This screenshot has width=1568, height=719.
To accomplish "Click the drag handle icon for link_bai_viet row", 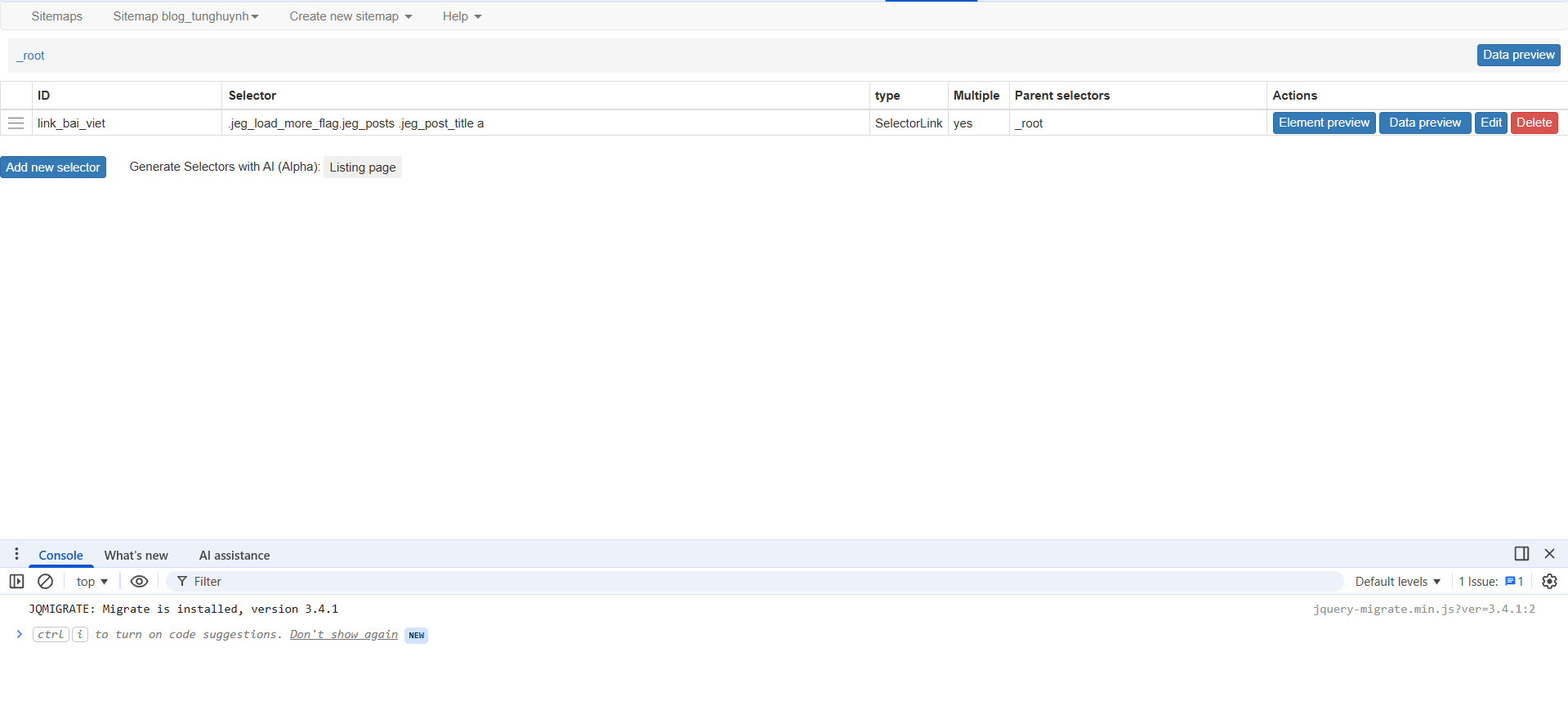I will pyautogui.click(x=16, y=123).
